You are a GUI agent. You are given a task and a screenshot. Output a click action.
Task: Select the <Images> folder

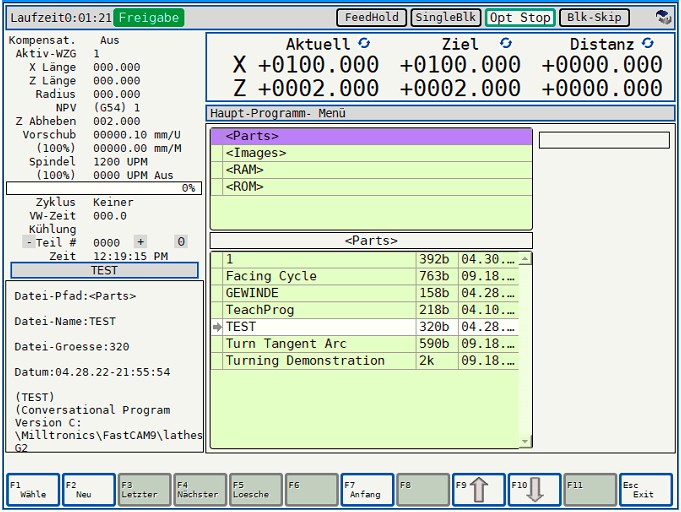point(371,153)
